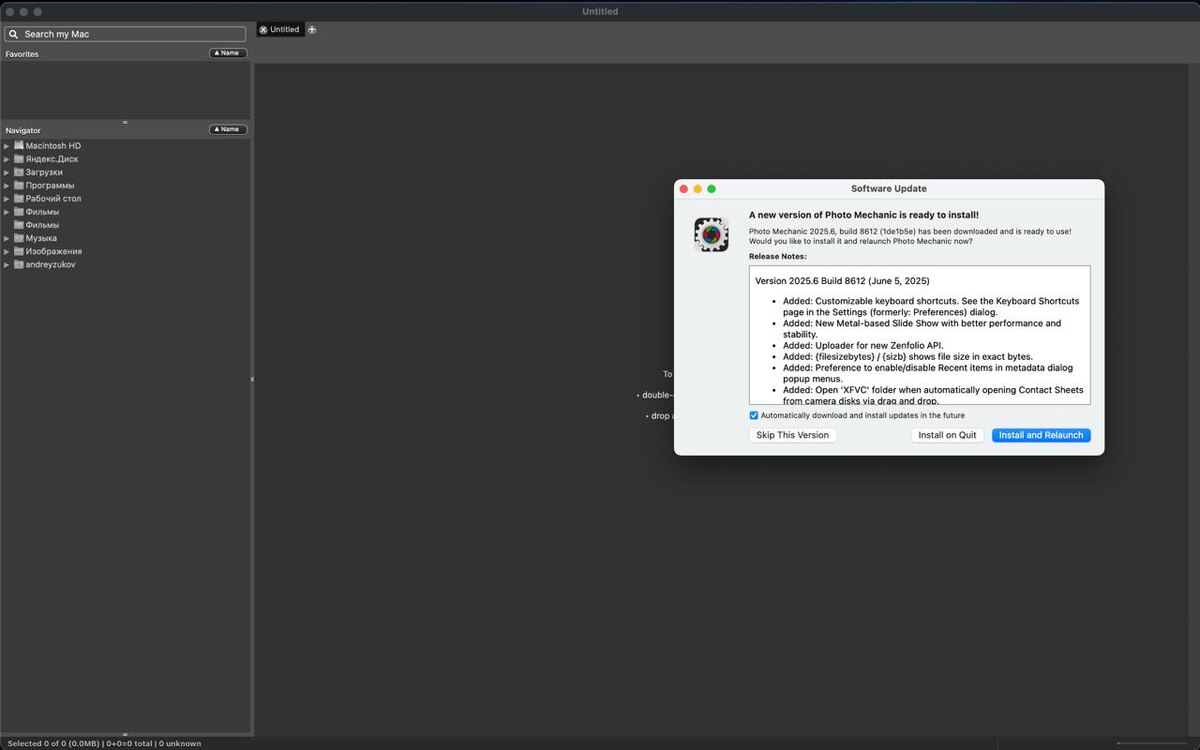Click Skip This Version
Image resolution: width=1200 pixels, height=750 pixels.
click(792, 435)
